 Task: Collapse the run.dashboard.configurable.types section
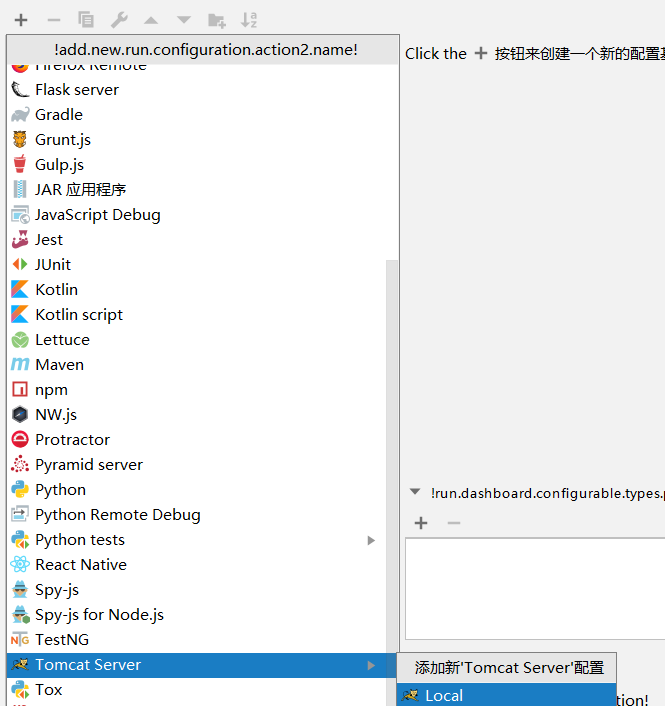[x=415, y=492]
